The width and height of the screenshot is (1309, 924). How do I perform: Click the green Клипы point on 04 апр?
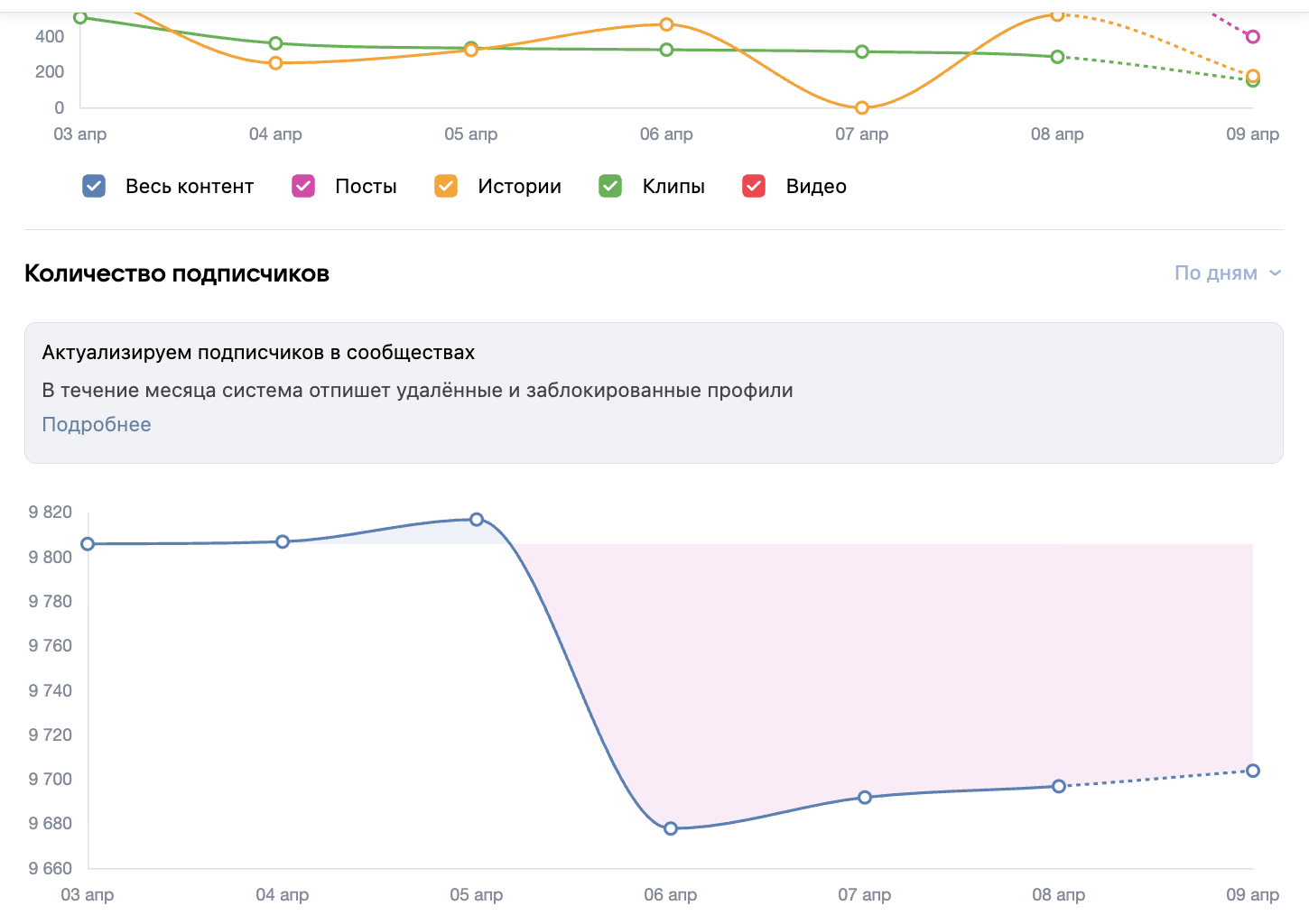point(275,43)
